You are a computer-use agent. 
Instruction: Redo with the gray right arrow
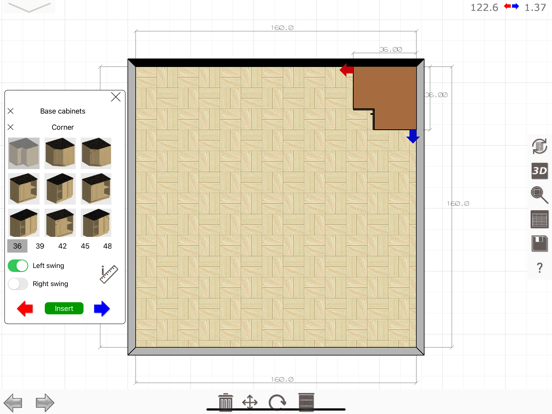45,402
